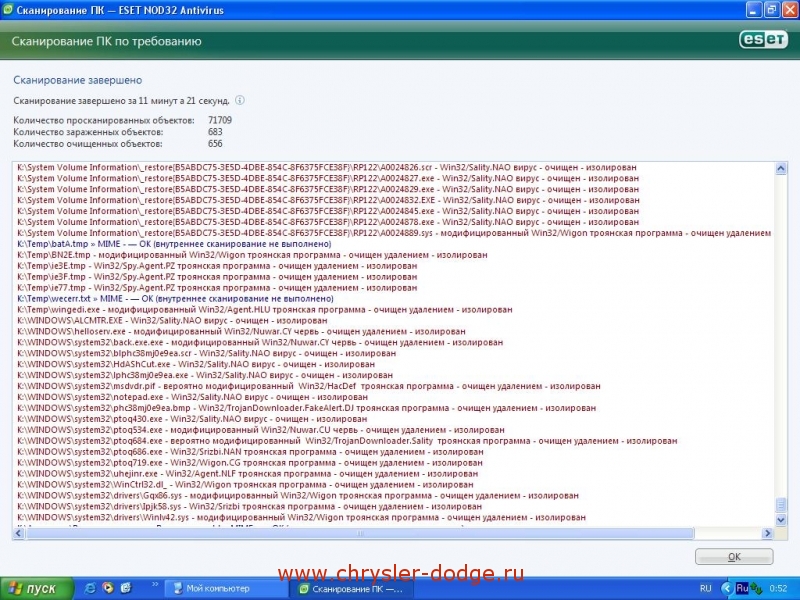This screenshot has width=800, height=600.
Task: Select the lphc38mj0e9ea.exe log row
Action: 205,376
